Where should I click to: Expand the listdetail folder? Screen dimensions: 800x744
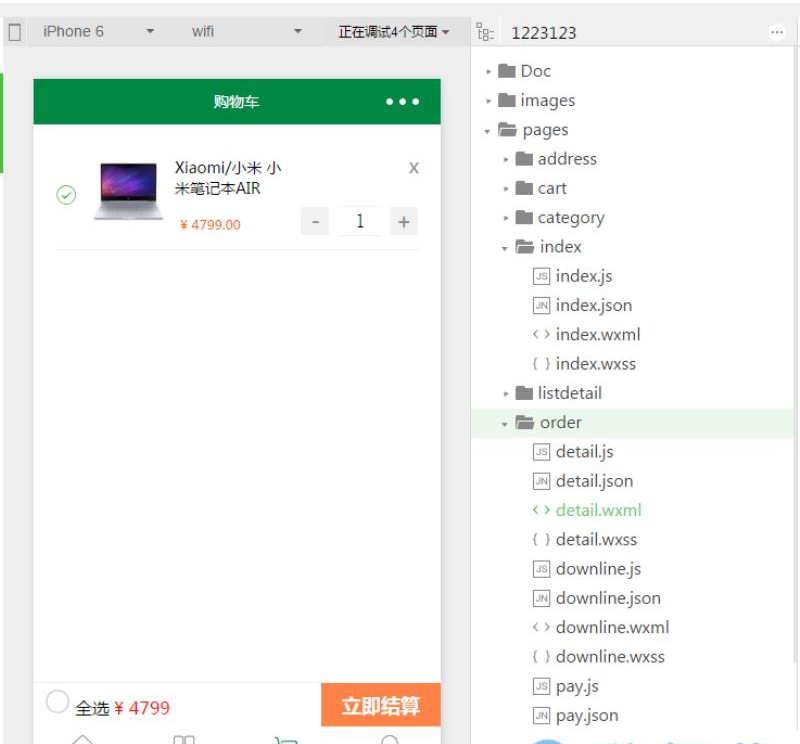506,394
